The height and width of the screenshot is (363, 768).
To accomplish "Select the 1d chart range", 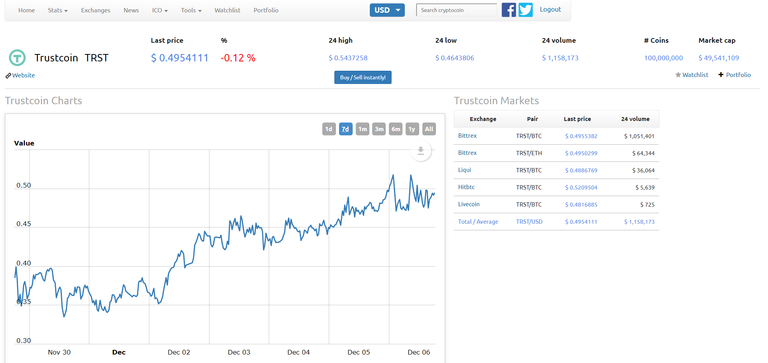I will 329,129.
